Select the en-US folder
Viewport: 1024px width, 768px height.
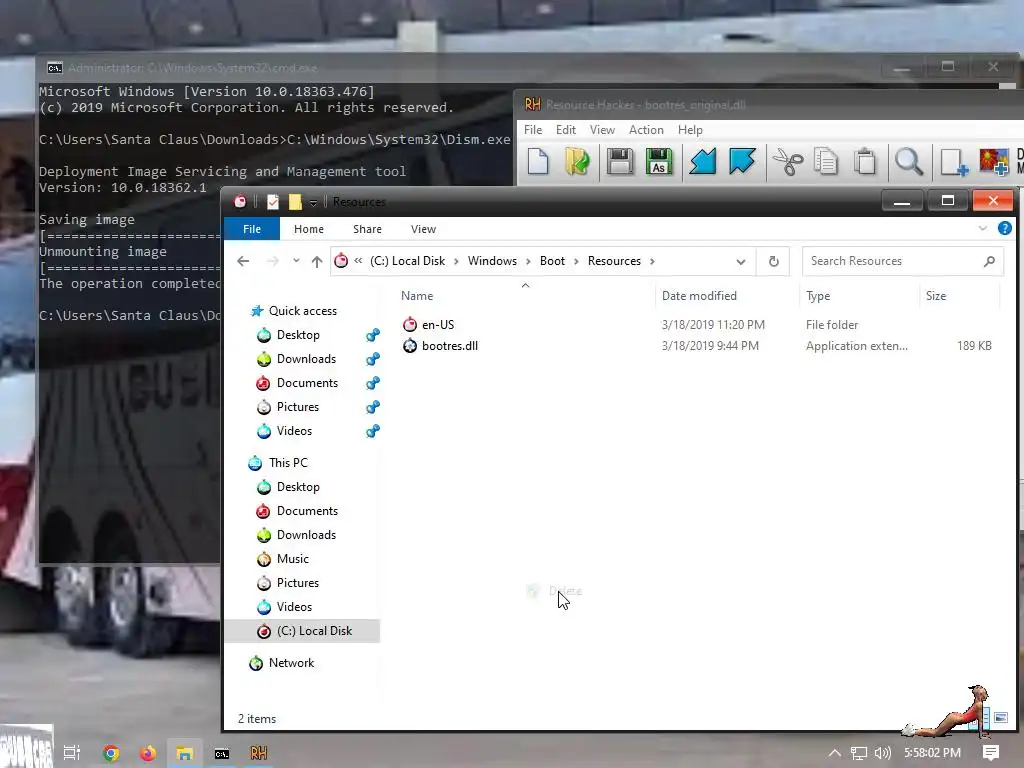(x=438, y=325)
